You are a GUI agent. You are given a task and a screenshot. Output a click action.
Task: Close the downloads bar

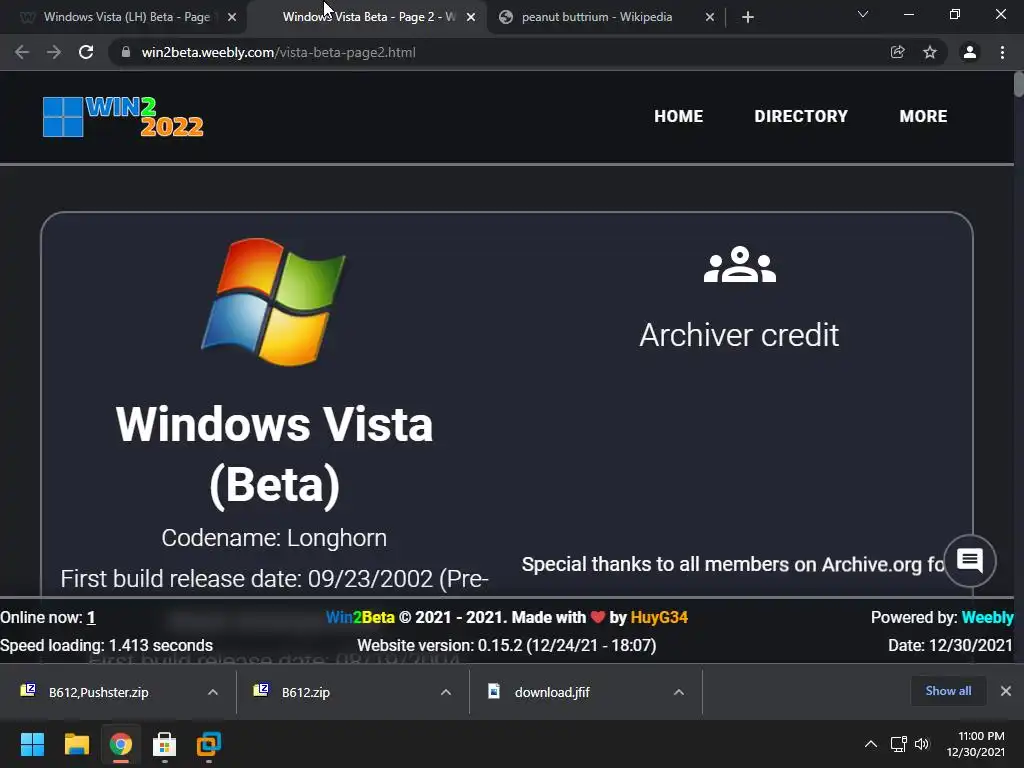pos(1006,691)
